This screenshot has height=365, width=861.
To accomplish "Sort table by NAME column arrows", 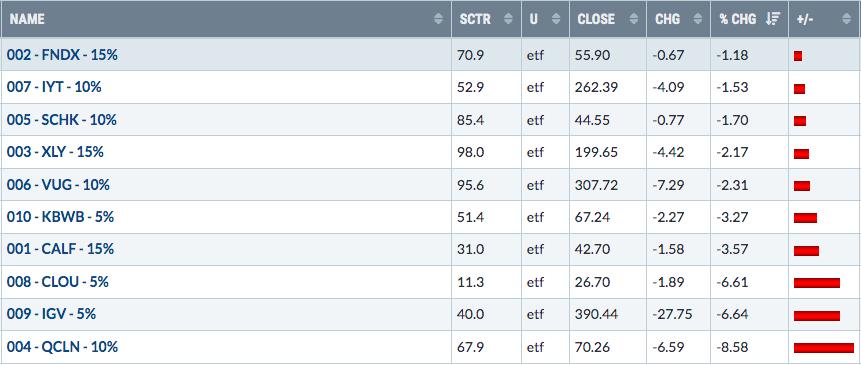I will point(438,19).
